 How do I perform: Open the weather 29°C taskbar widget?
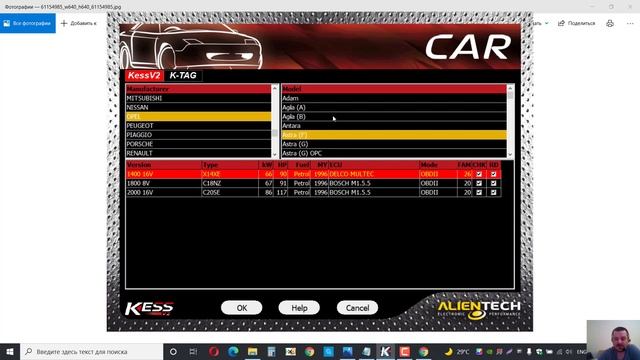click(457, 351)
